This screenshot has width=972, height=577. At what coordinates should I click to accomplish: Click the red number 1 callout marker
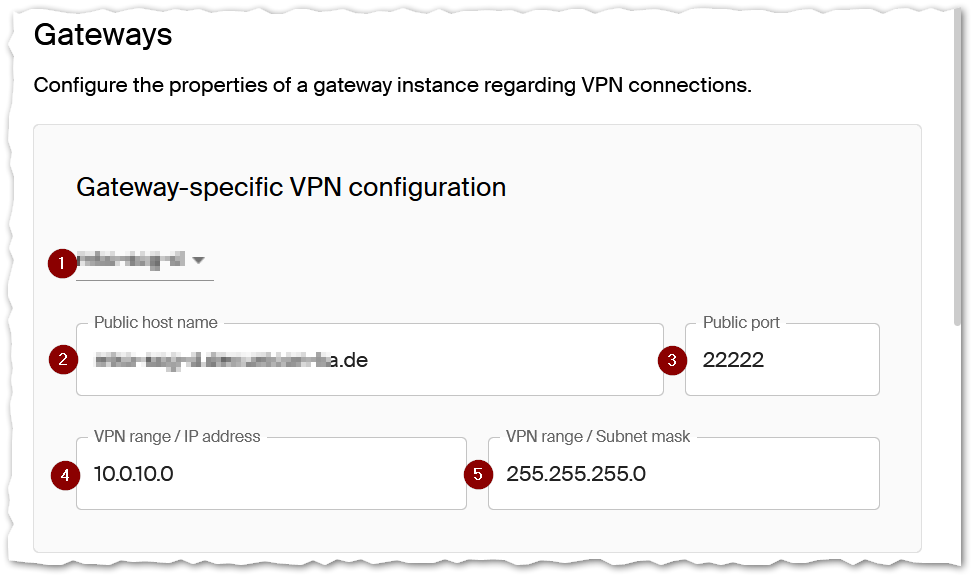point(62,263)
